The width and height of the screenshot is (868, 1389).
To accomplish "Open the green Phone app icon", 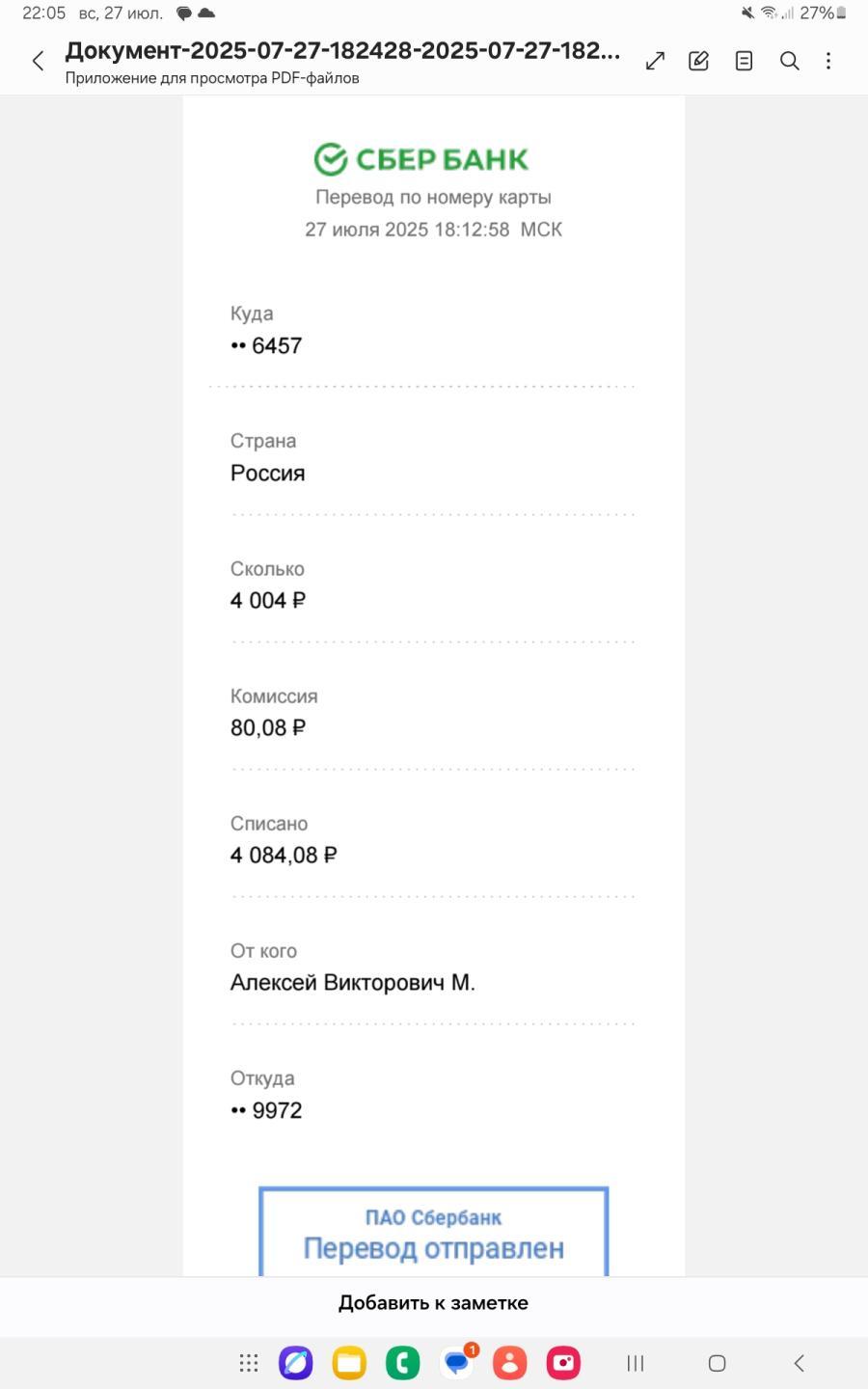I will (x=402, y=1363).
